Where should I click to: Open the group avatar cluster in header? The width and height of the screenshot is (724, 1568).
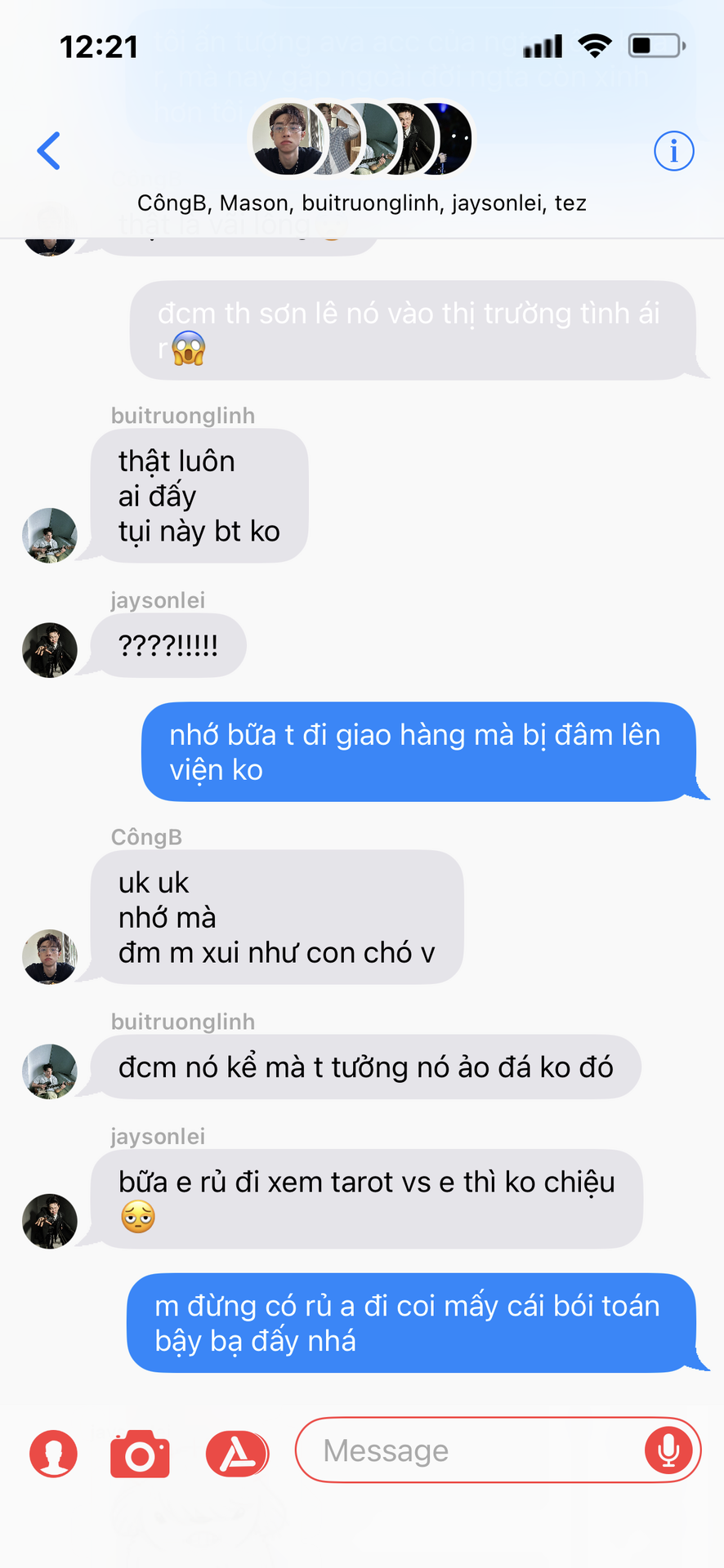click(x=360, y=139)
